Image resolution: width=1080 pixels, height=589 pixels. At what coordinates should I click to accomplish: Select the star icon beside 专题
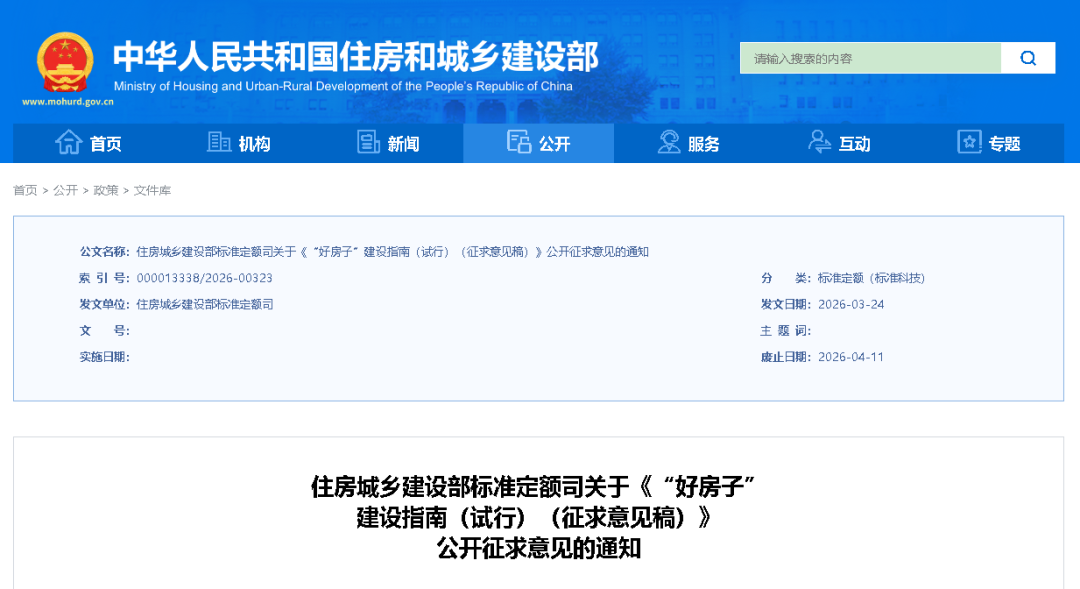click(969, 143)
